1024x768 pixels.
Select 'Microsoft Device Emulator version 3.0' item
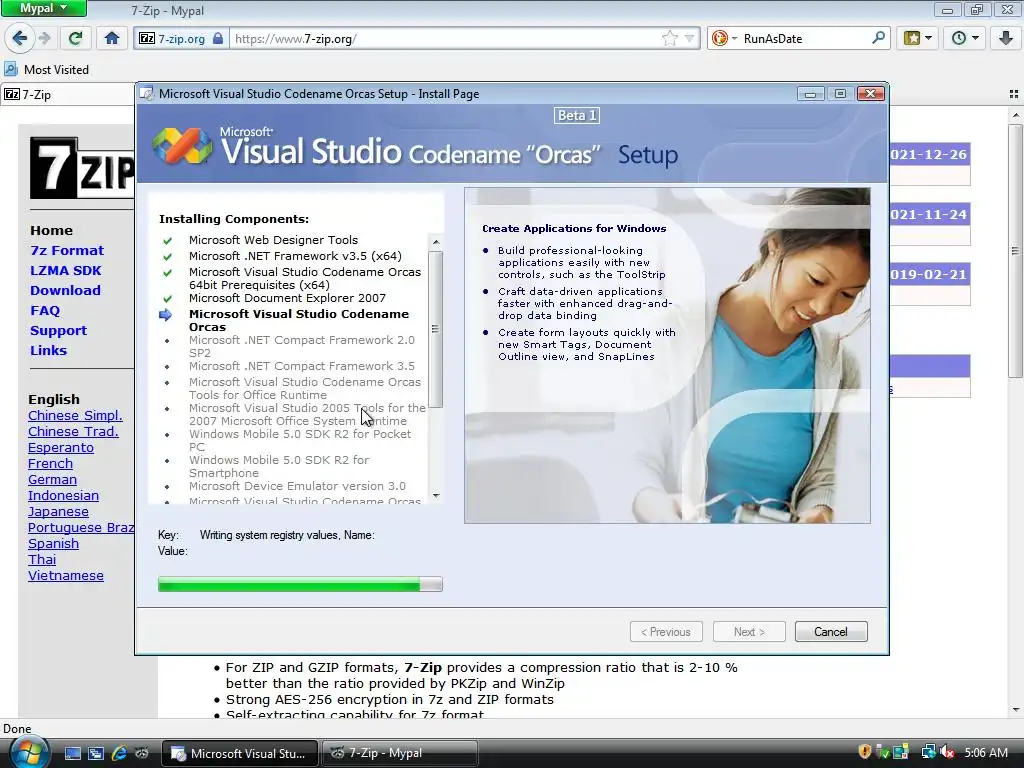click(x=297, y=486)
